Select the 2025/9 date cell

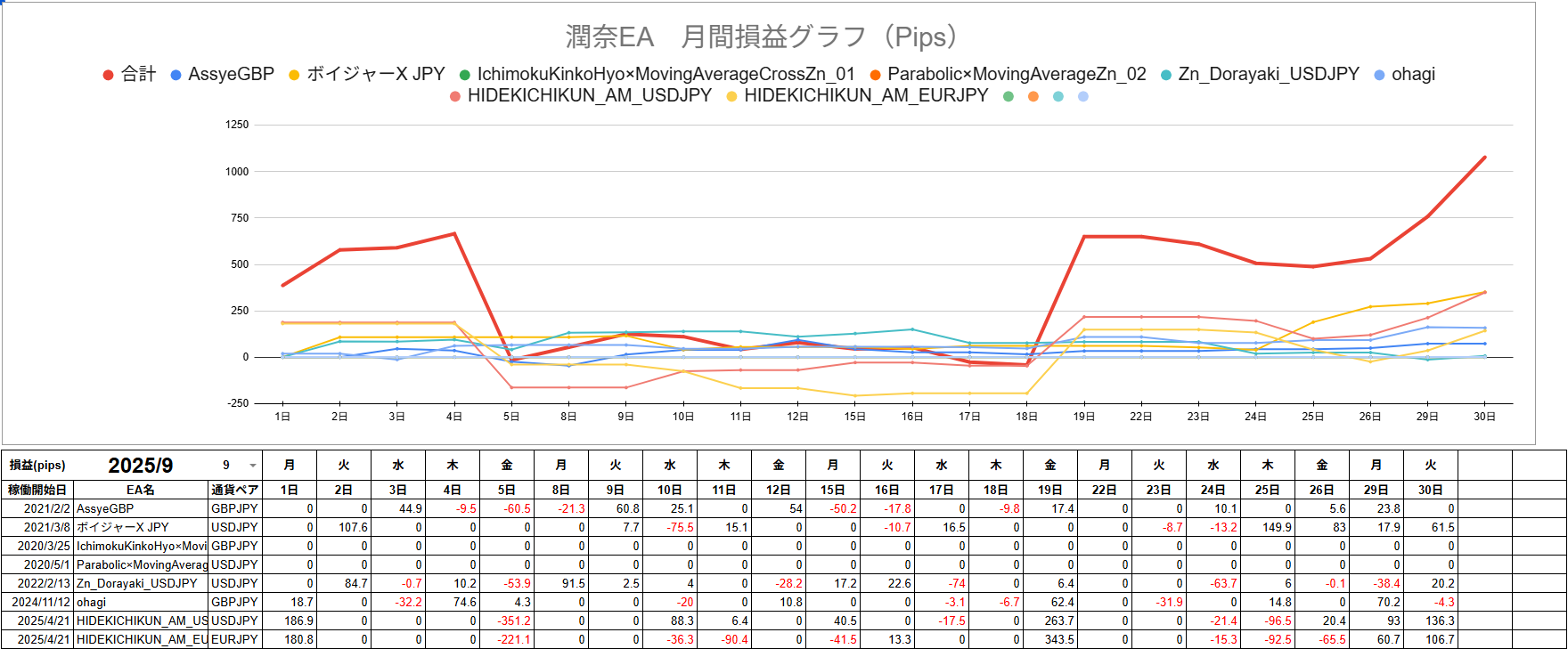tap(141, 466)
